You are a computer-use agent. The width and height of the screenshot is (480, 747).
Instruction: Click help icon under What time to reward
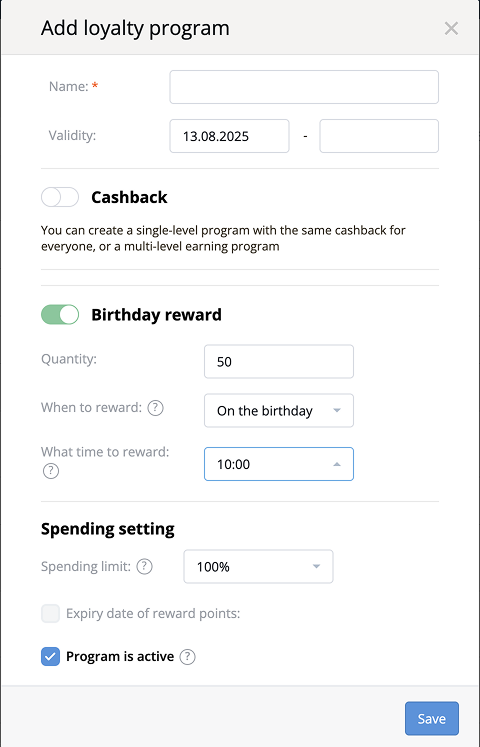[51, 471]
